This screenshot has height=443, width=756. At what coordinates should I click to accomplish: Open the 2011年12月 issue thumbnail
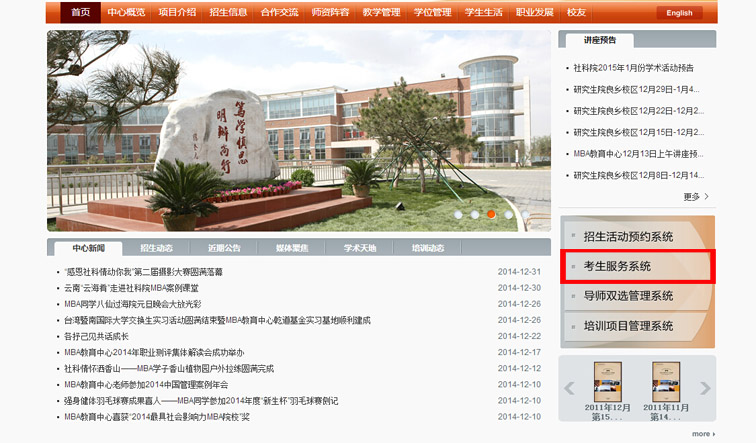point(607,382)
